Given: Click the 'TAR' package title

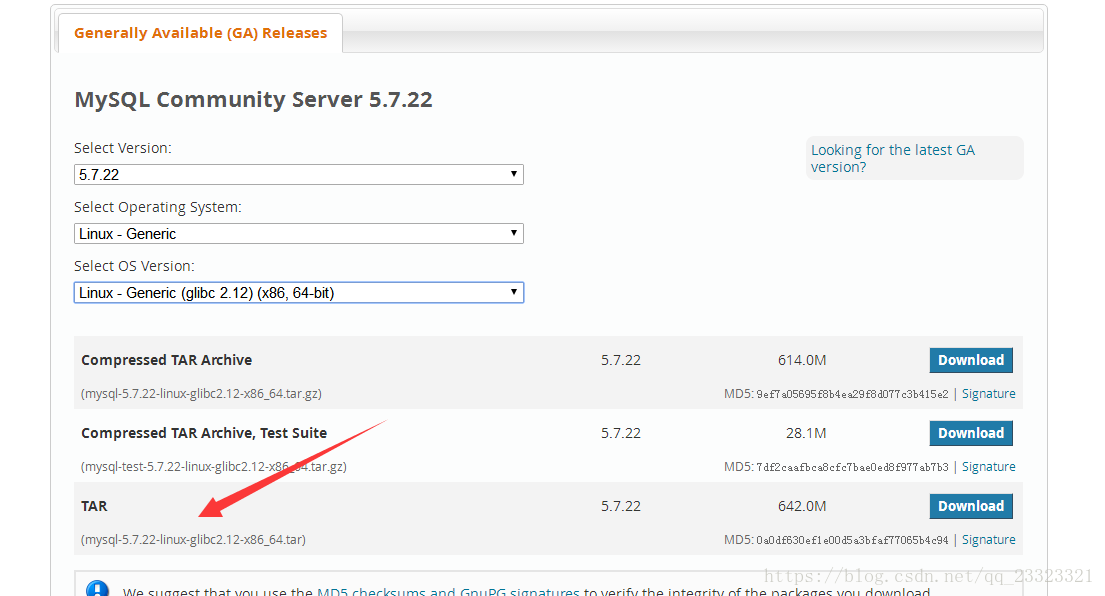Looking at the screenshot, I should [x=94, y=506].
